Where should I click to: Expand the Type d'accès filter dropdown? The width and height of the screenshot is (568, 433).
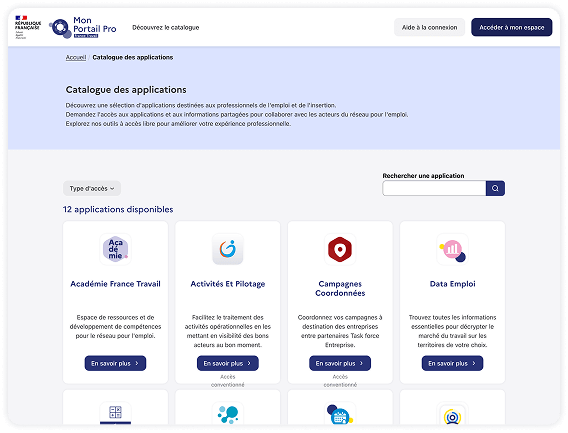pos(92,188)
